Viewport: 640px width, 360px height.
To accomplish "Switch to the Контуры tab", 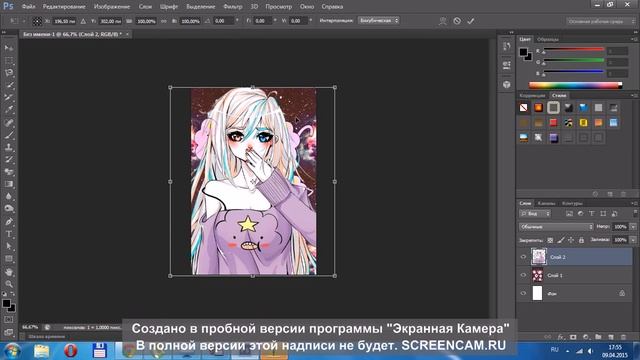I will (x=572, y=203).
